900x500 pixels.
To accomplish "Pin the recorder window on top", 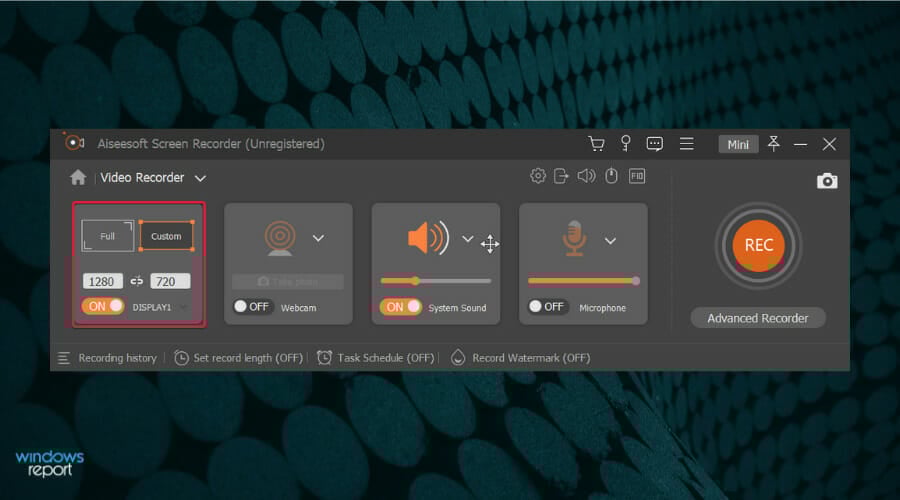I will (774, 144).
